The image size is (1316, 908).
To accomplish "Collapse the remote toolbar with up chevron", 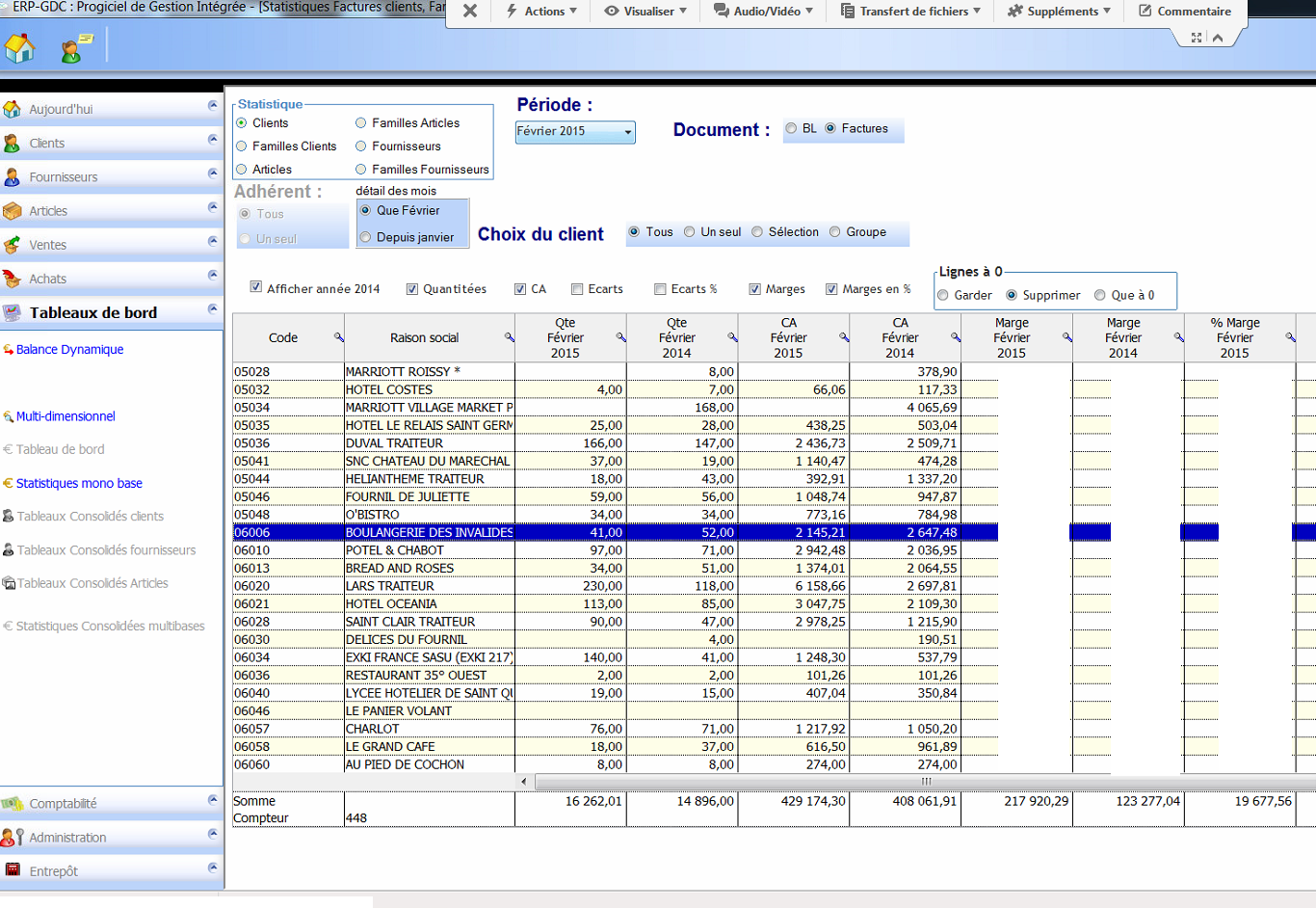I will click(1218, 38).
